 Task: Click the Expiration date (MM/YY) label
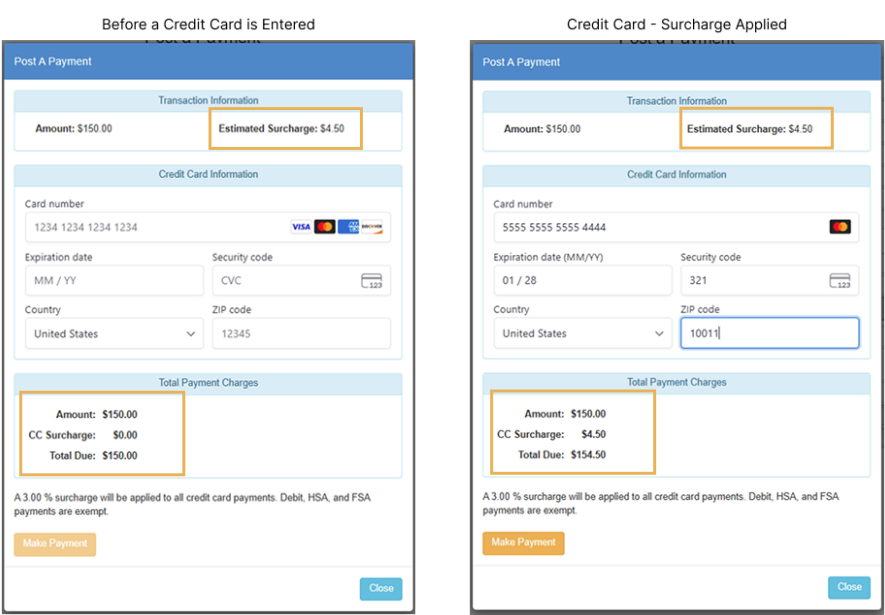(548, 257)
